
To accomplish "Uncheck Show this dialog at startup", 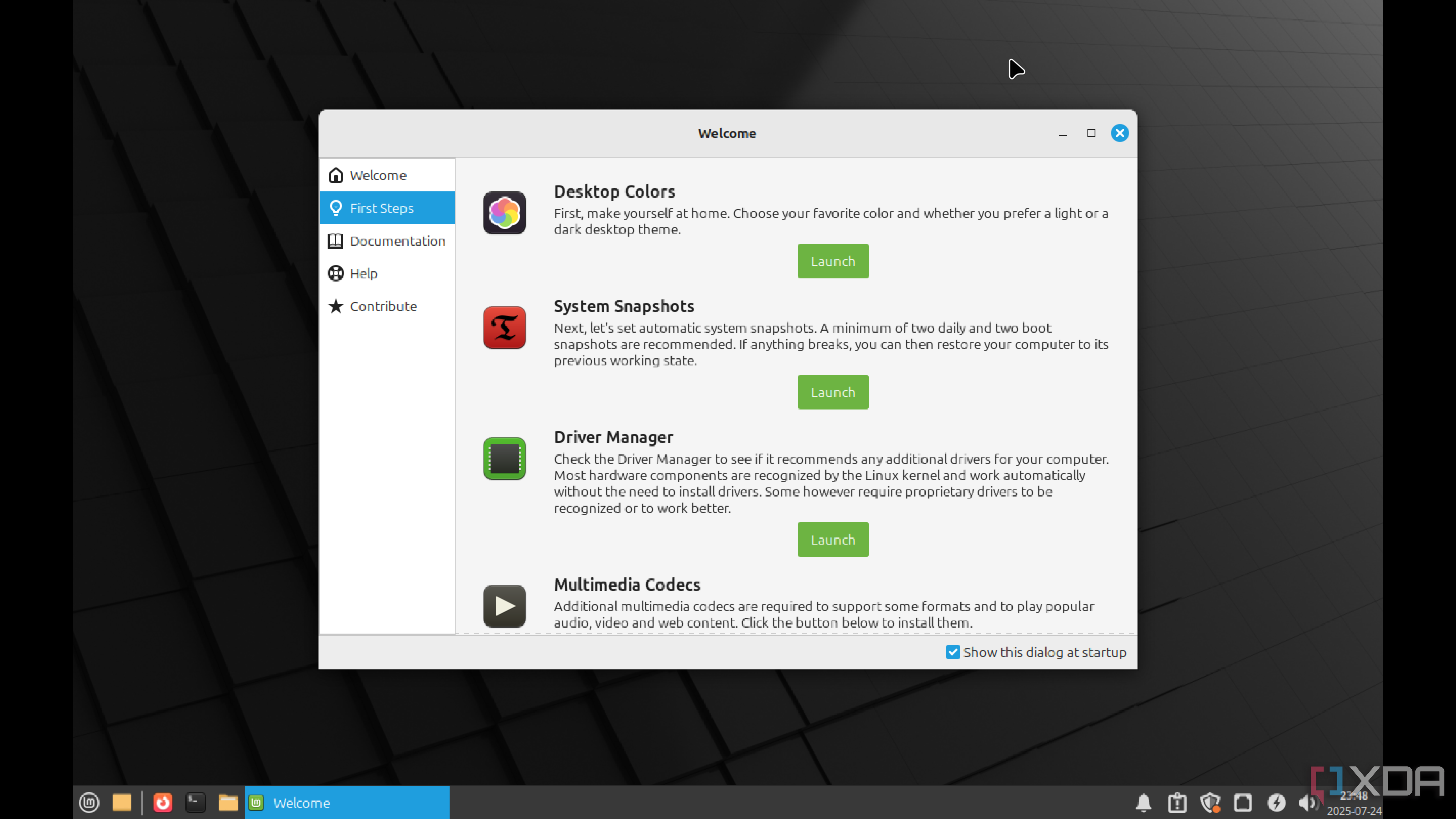I will tap(953, 652).
